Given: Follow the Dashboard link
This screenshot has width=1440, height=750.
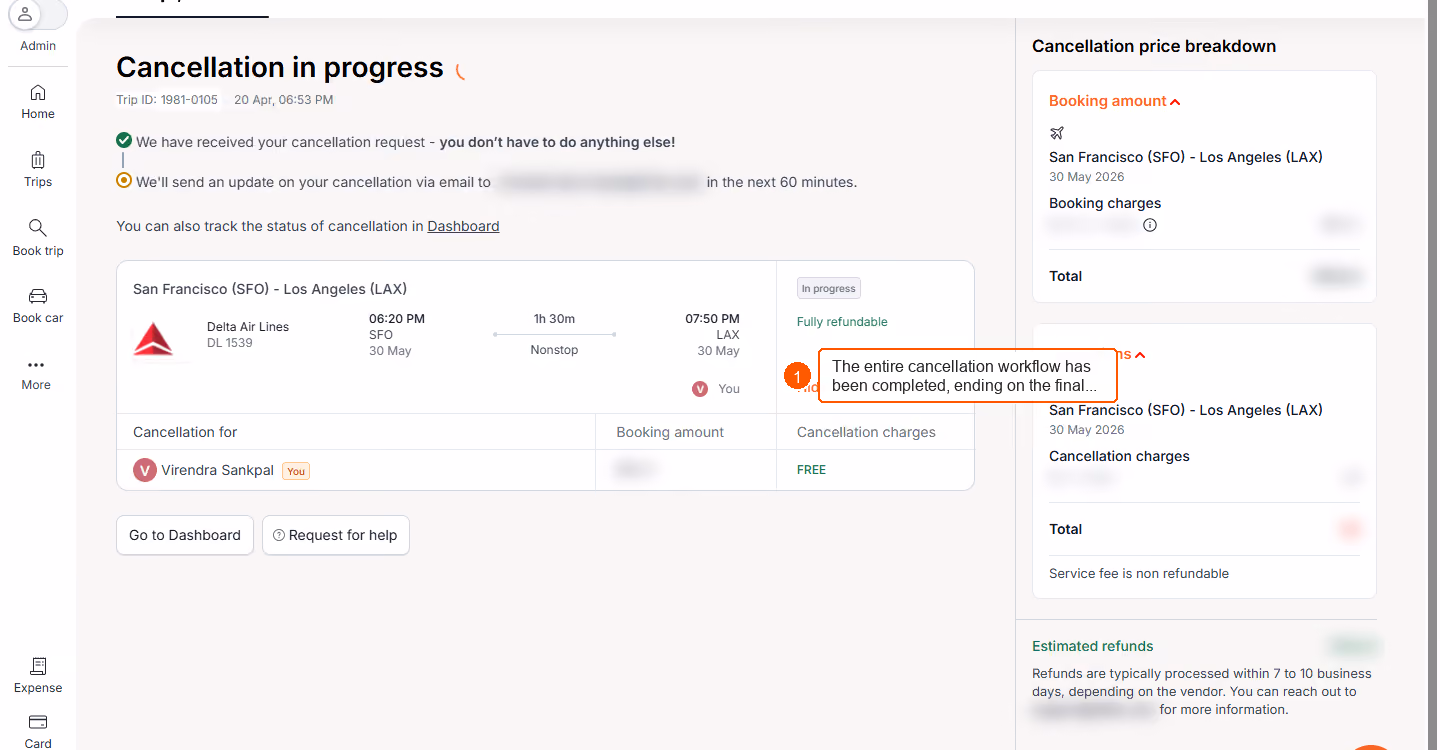Looking at the screenshot, I should (x=463, y=226).
